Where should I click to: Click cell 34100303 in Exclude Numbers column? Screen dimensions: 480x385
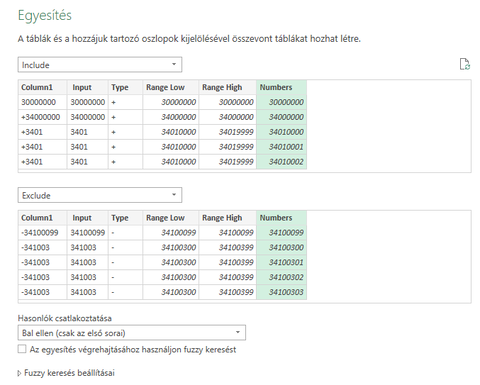[282, 292]
